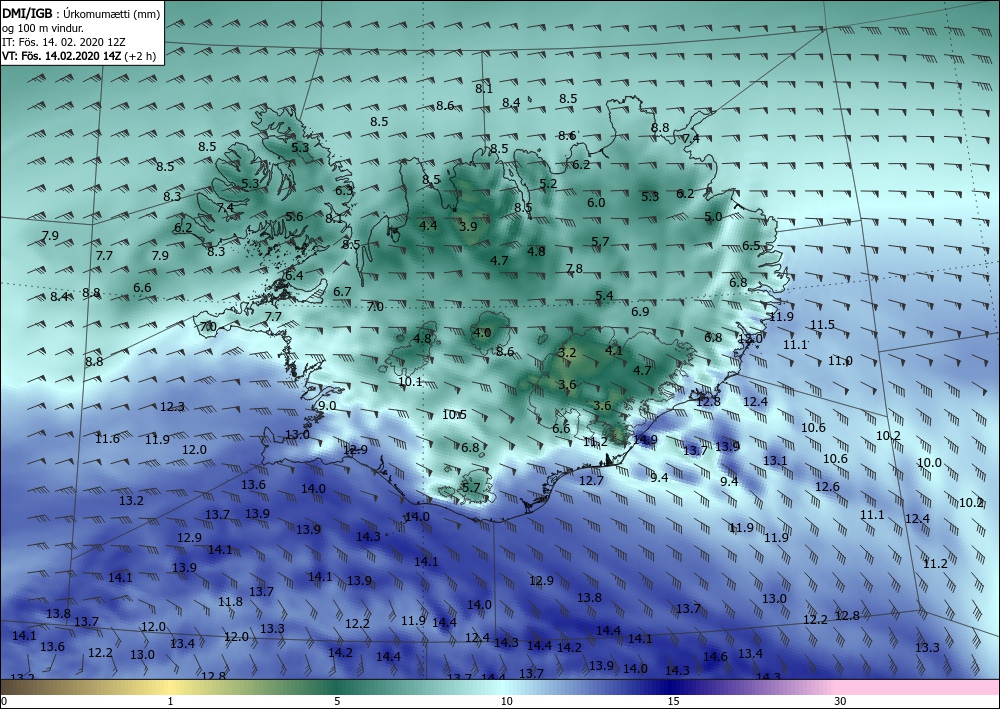Click the value 6.4 on the map
1000x709 pixels.
point(294,276)
